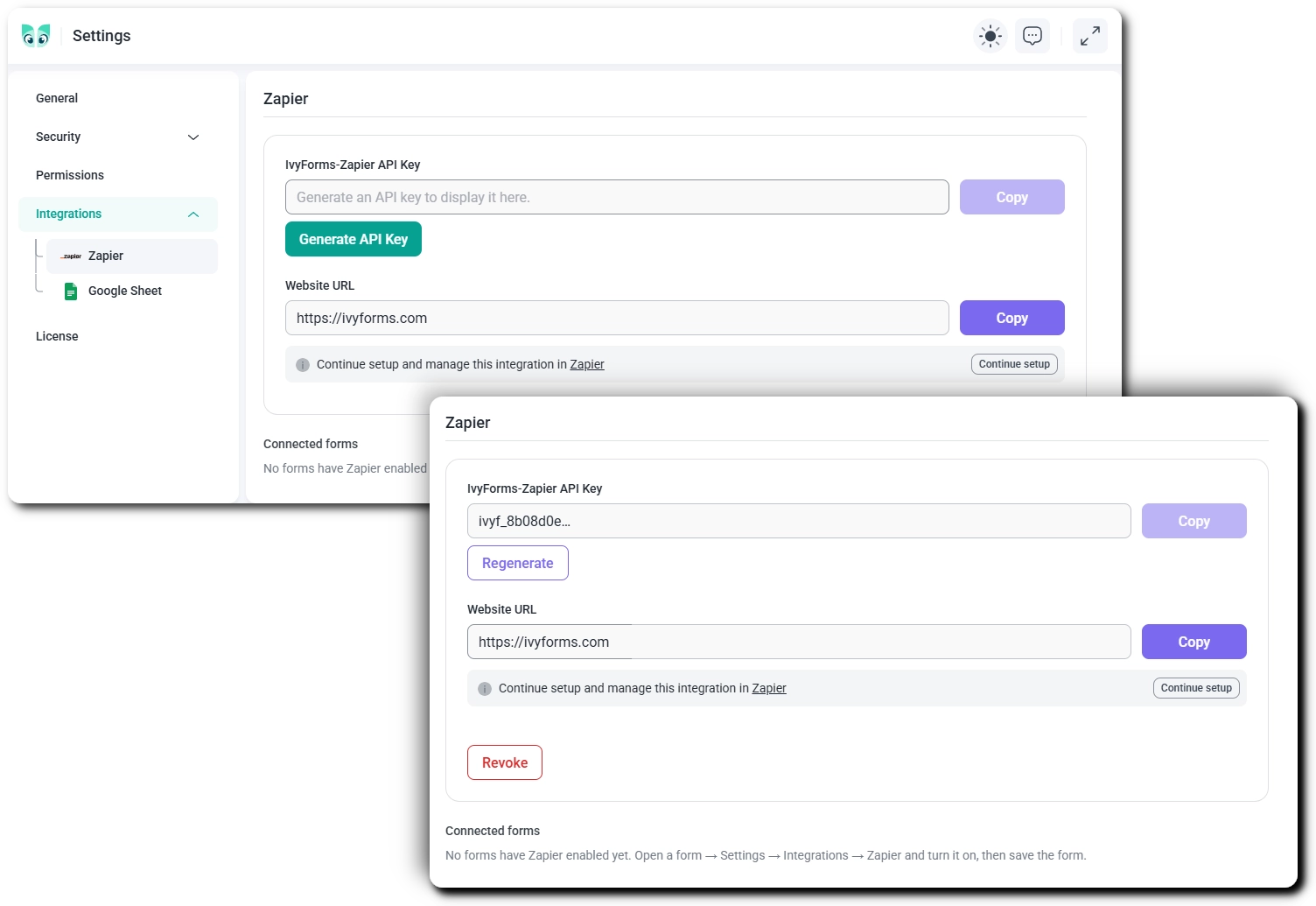
Task: Select Integrations in the sidebar
Action: click(118, 214)
